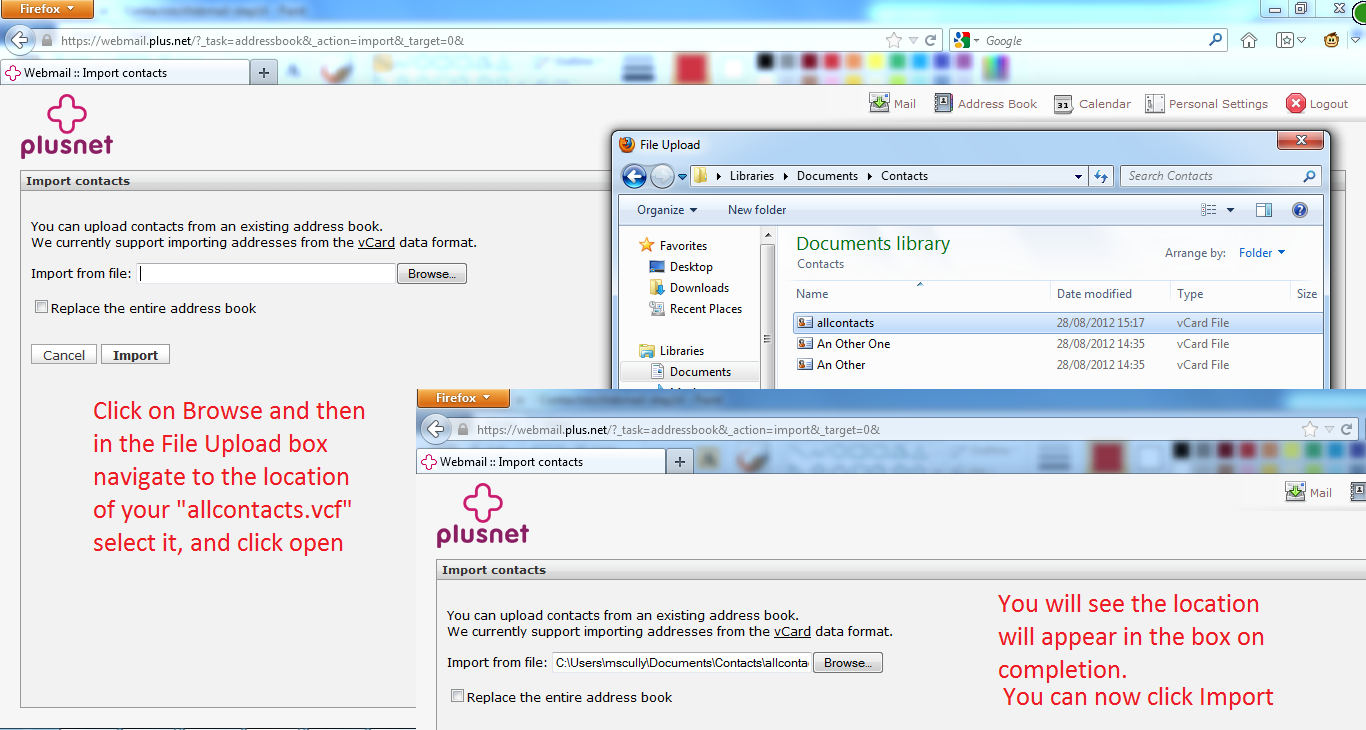Go back in the top Firefox window

18,41
